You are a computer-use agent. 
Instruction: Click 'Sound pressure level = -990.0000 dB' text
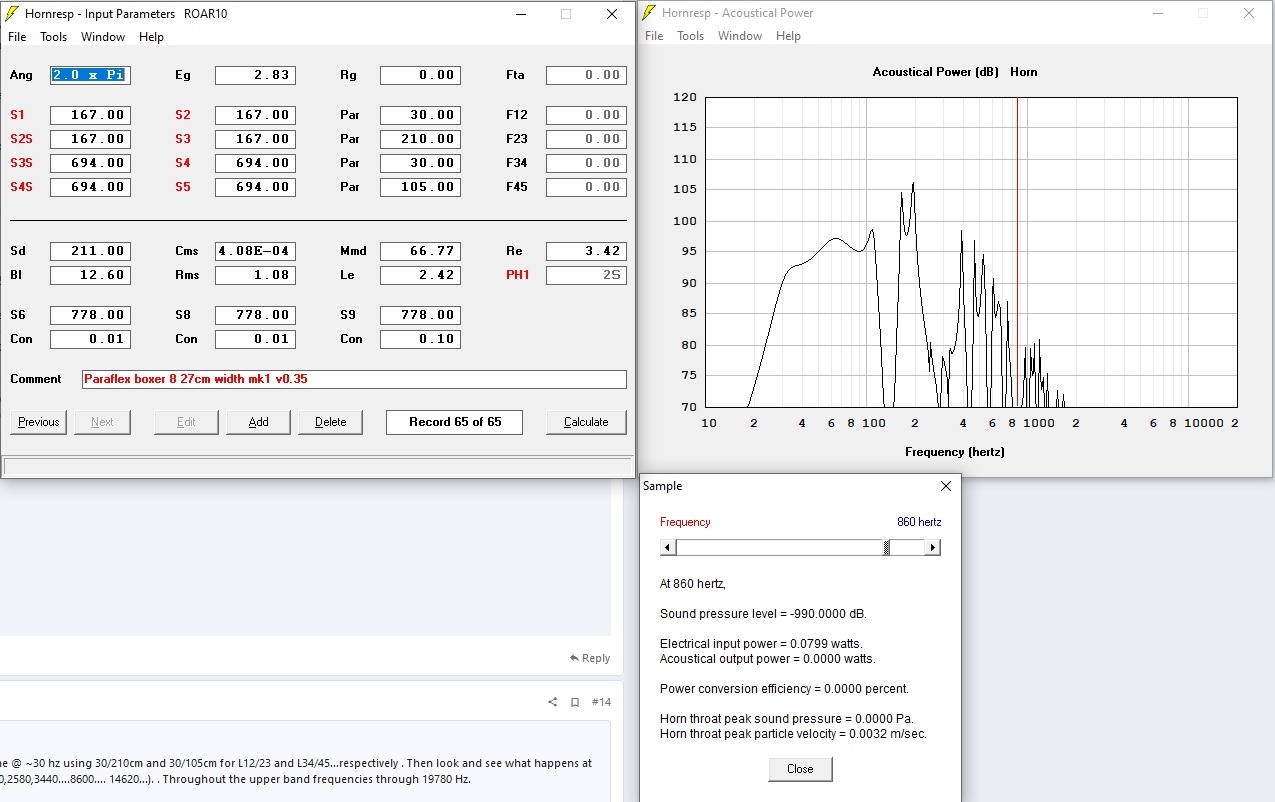pos(762,614)
